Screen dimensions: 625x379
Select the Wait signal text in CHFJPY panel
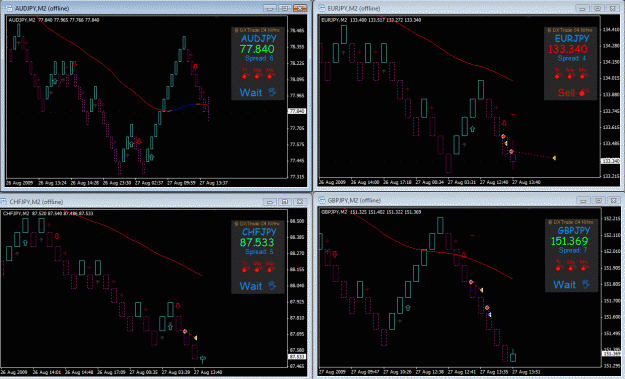click(251, 286)
